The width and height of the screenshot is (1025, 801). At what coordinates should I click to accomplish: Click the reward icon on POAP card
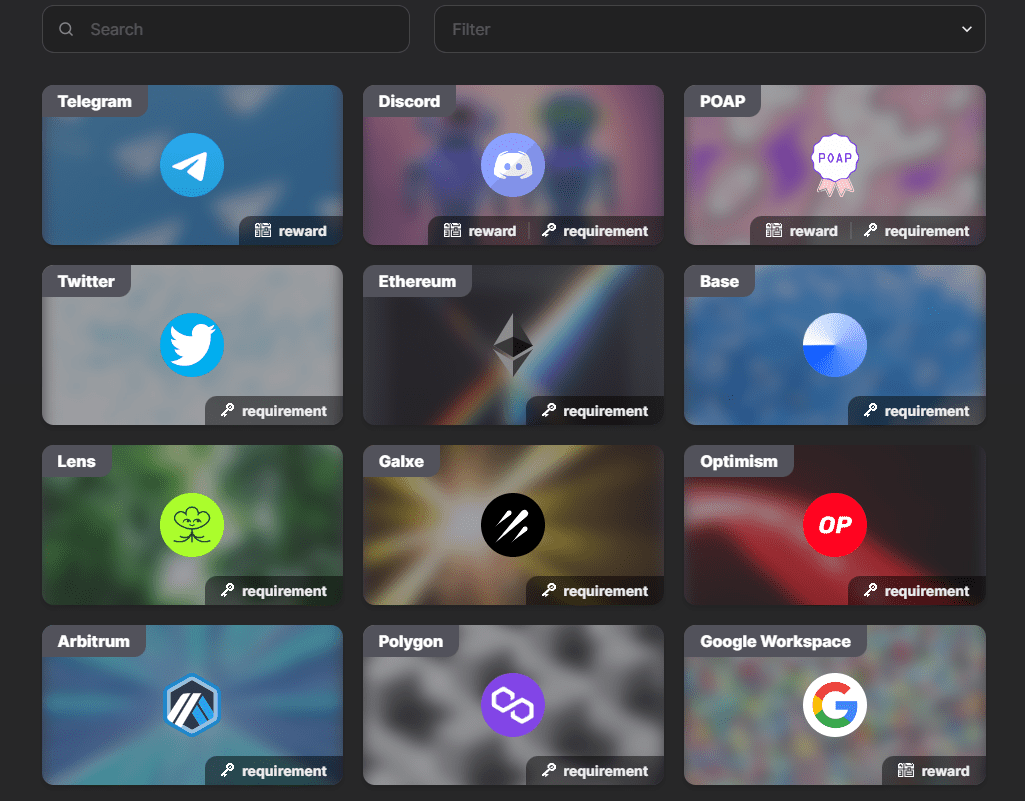click(774, 230)
